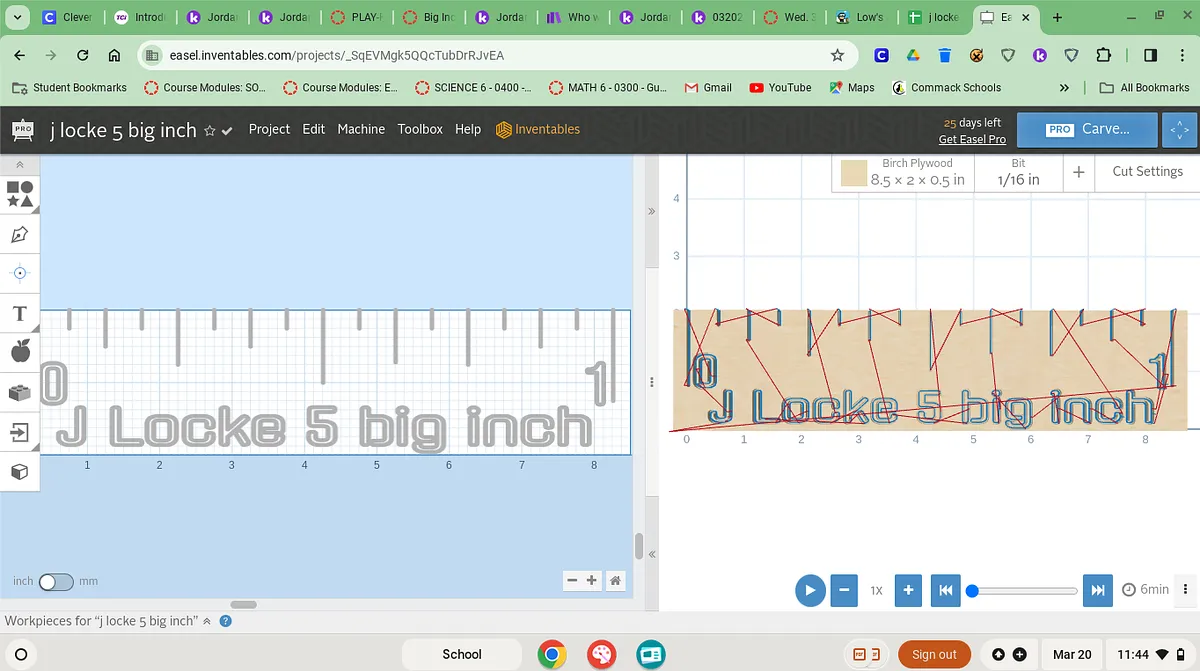Toggle units between inch and mm
The height and width of the screenshot is (671, 1200).
pyautogui.click(x=55, y=581)
